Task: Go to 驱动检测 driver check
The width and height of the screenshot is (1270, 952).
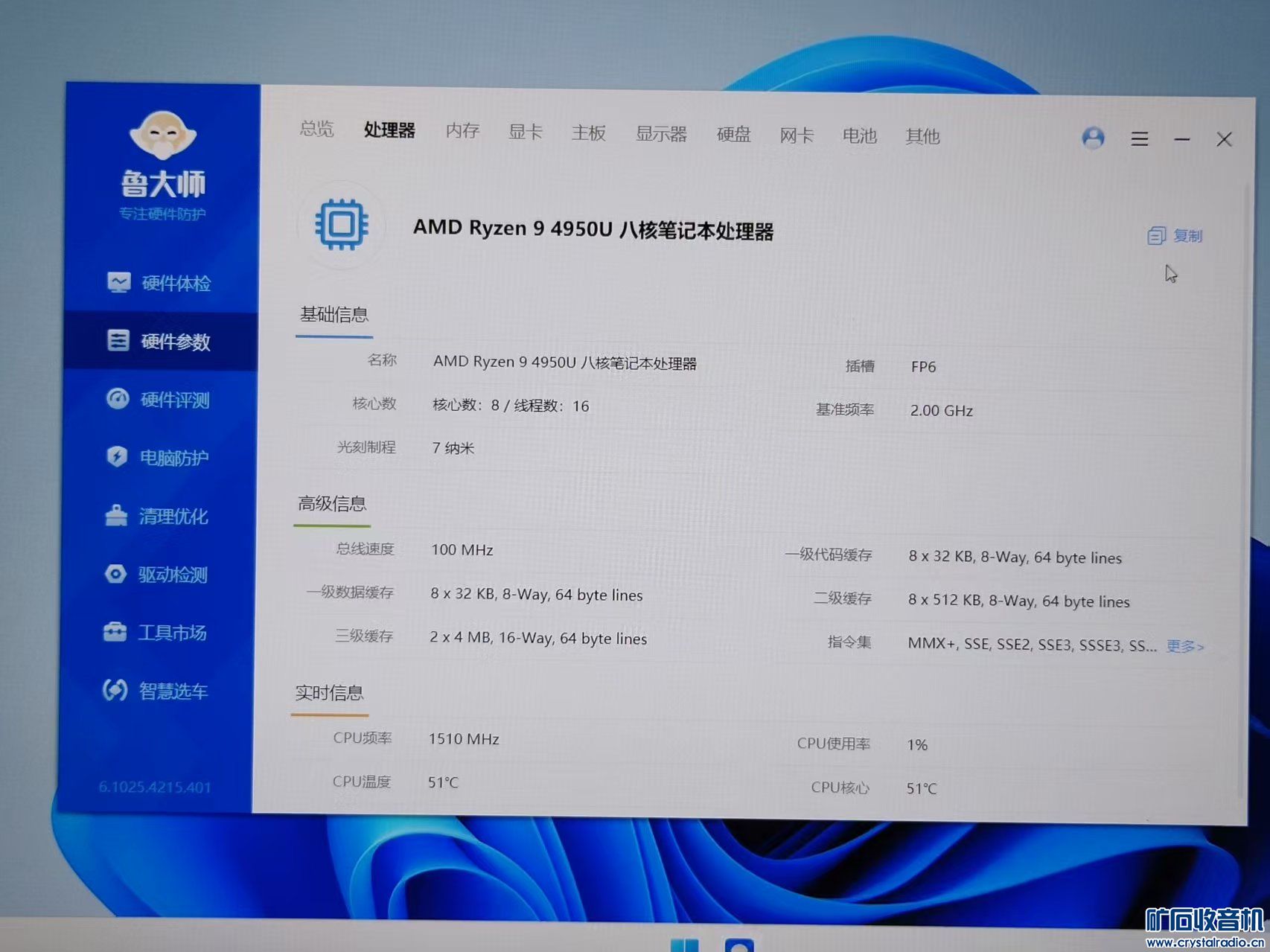Action: [x=157, y=575]
